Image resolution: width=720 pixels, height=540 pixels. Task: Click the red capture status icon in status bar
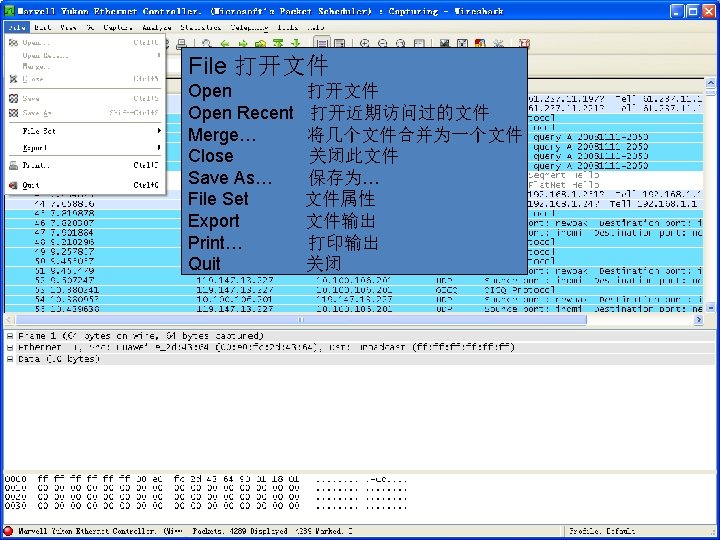(8, 531)
